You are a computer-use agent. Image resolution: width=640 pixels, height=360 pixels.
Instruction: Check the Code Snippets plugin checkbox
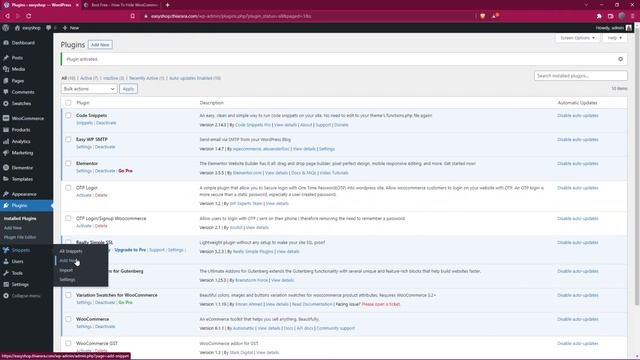coord(68,116)
